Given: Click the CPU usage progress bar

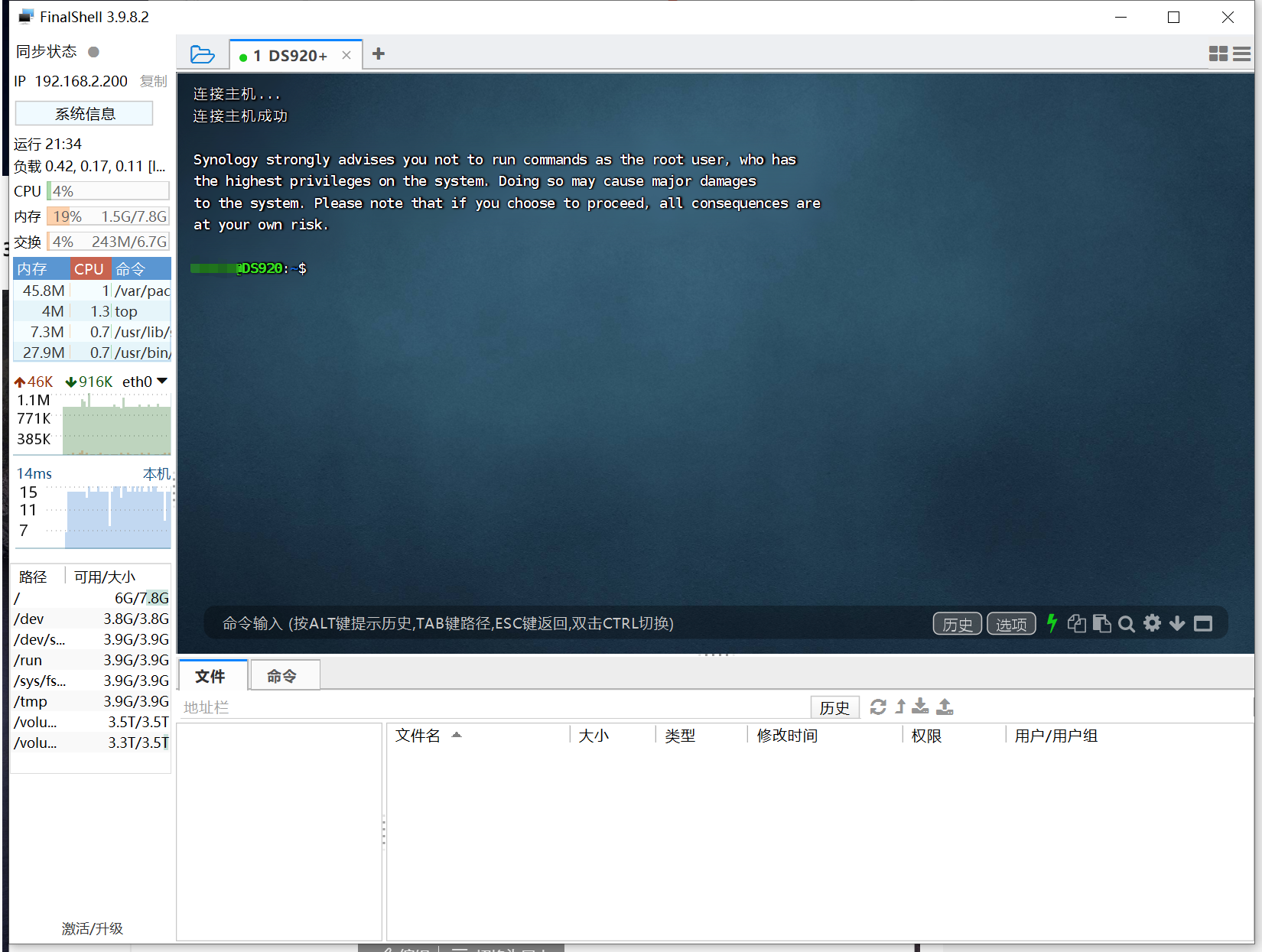Looking at the screenshot, I should tap(107, 190).
